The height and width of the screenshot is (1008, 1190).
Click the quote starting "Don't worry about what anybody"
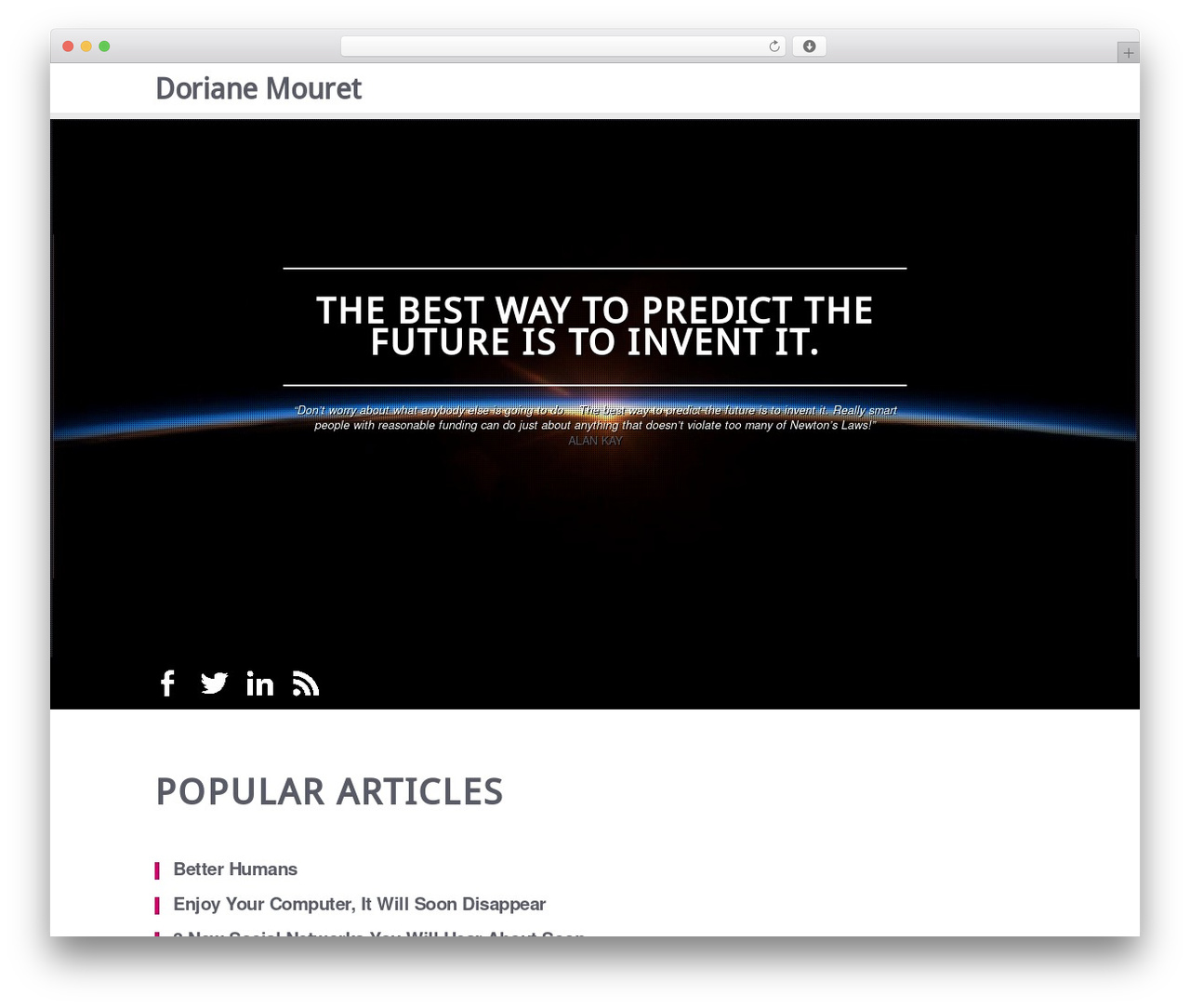[x=595, y=418]
